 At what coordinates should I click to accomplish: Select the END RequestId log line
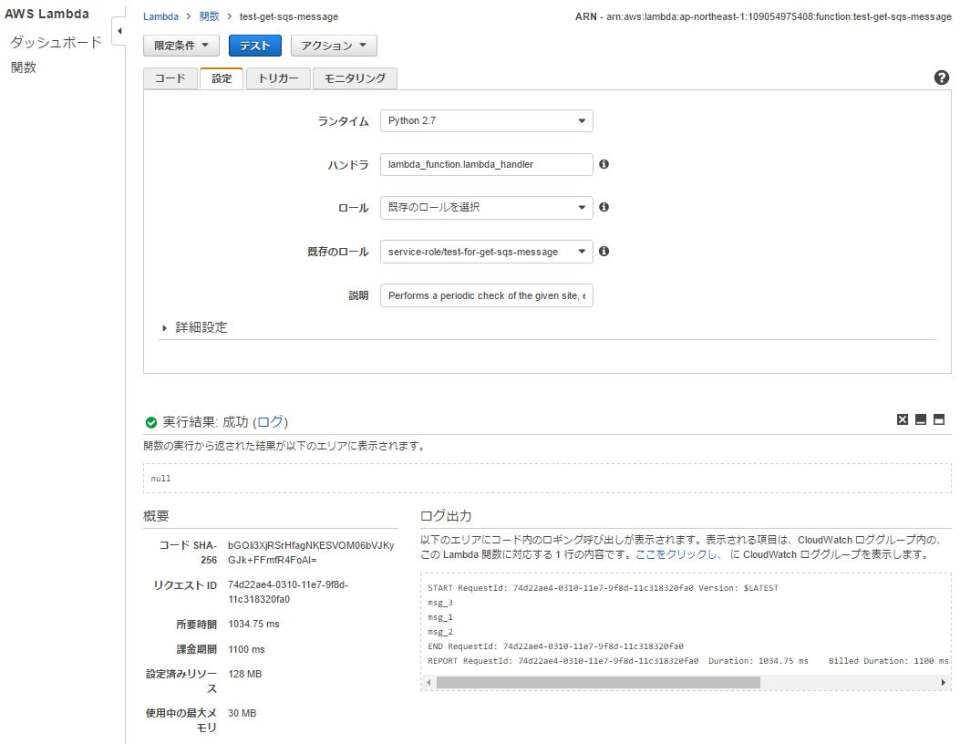[555, 647]
